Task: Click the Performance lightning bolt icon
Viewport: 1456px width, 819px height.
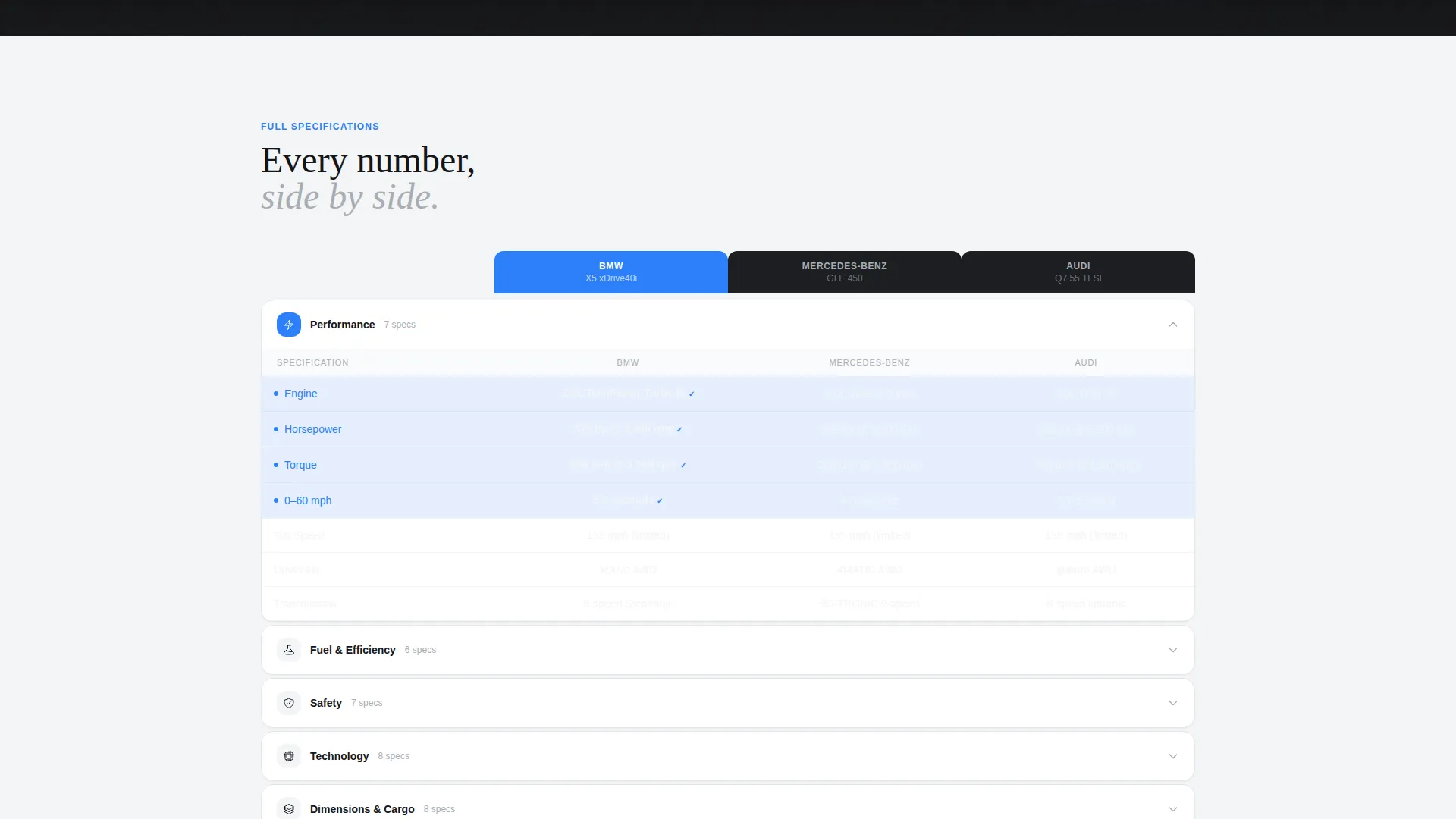Action: coord(289,325)
